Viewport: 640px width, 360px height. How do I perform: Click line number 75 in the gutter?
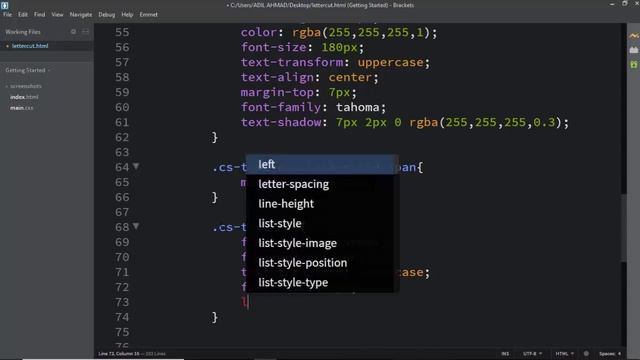[x=122, y=332]
